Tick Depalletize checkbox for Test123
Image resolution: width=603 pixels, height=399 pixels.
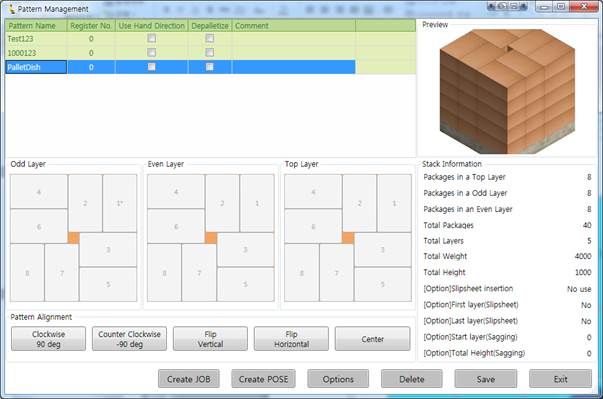click(x=210, y=38)
